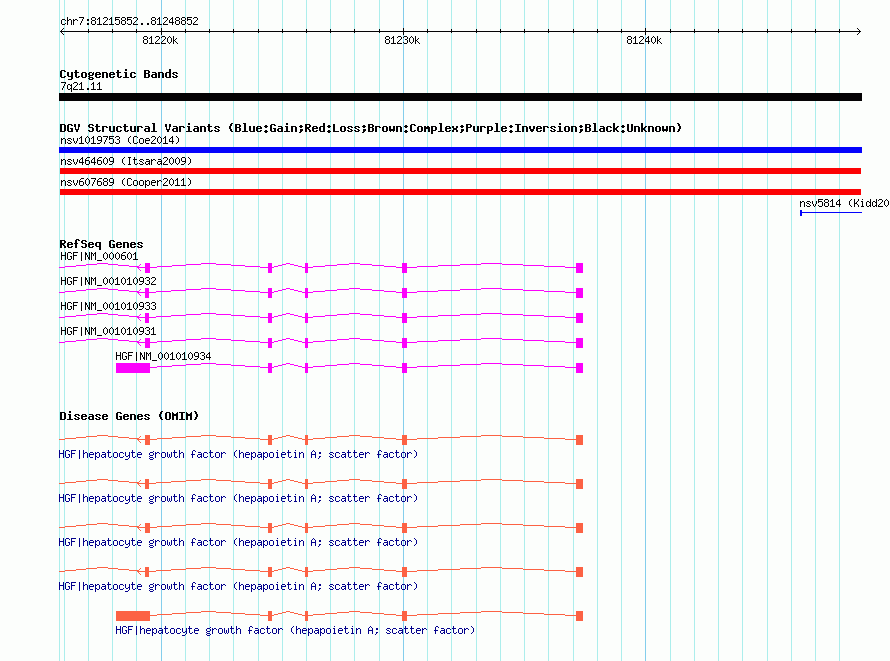The image size is (890, 661).
Task: Click the first OMIM HGF hepatocyte growth factor label
Action: click(x=238, y=454)
